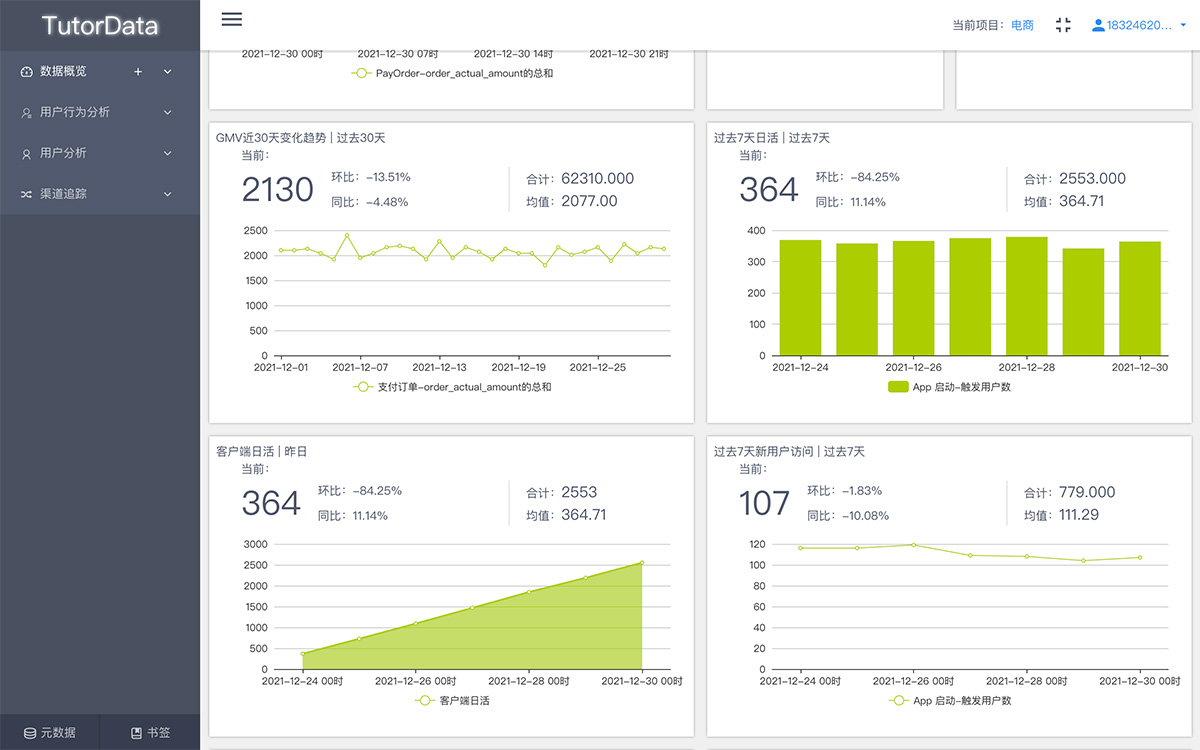Click green legend swatch in 过去7天日活 chart
This screenshot has width=1200, height=750.
[898, 387]
